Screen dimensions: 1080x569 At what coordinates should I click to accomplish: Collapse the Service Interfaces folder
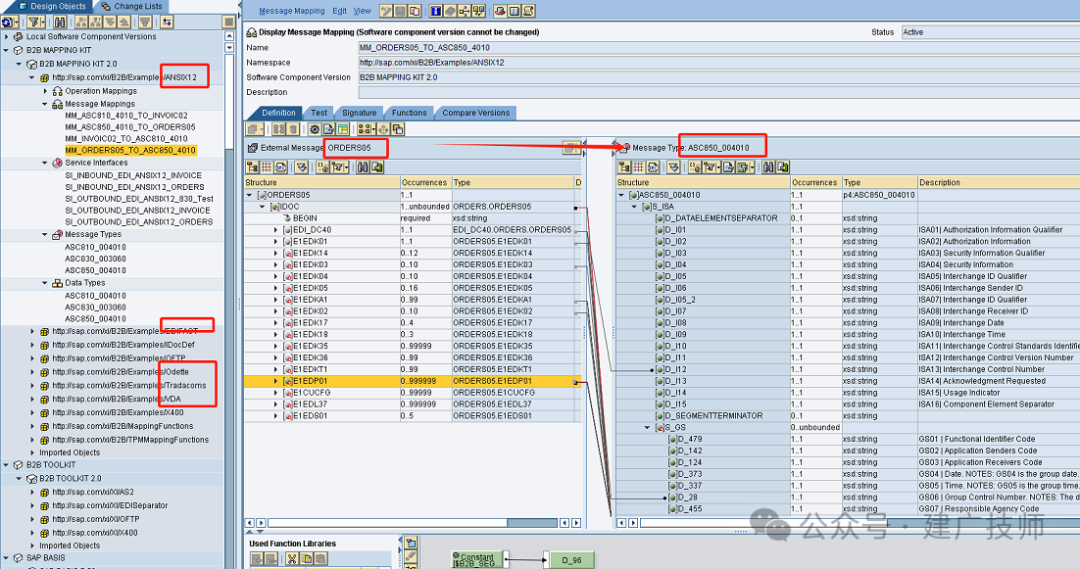pyautogui.click(x=45, y=163)
